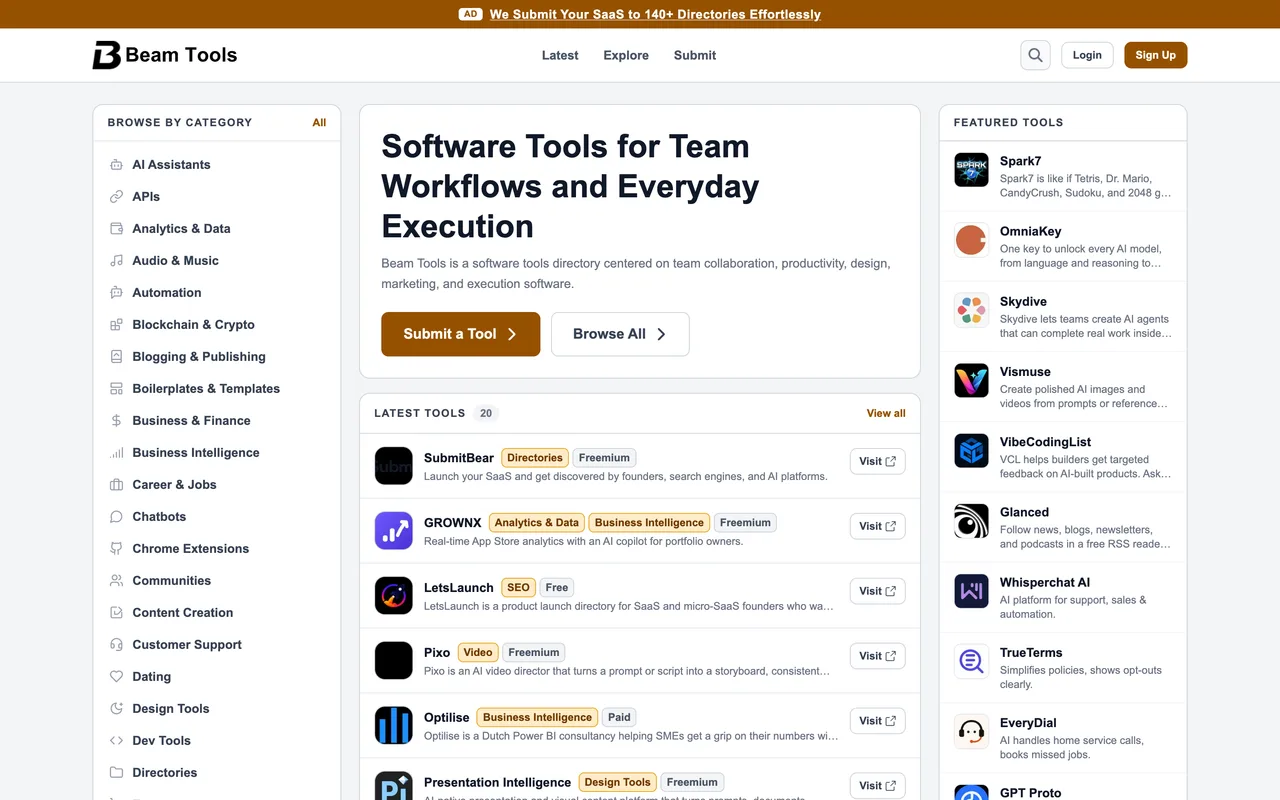
Task: Click the Freemium badge on GROWNX
Action: pyautogui.click(x=745, y=522)
